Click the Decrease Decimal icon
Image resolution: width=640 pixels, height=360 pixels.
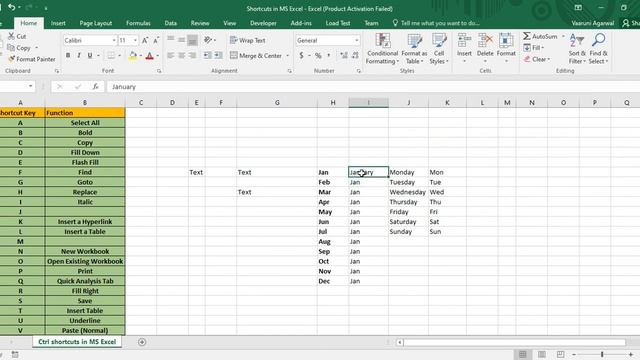coord(355,56)
